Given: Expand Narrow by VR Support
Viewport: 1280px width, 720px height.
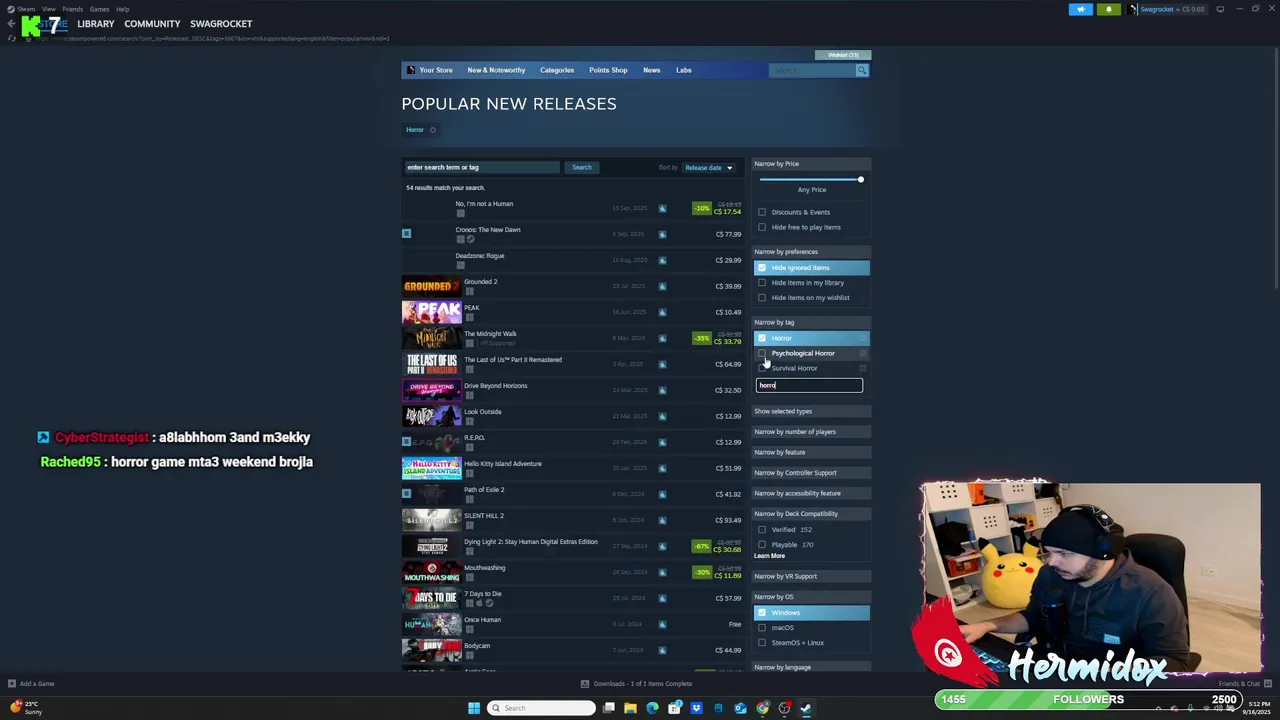Looking at the screenshot, I should point(811,576).
